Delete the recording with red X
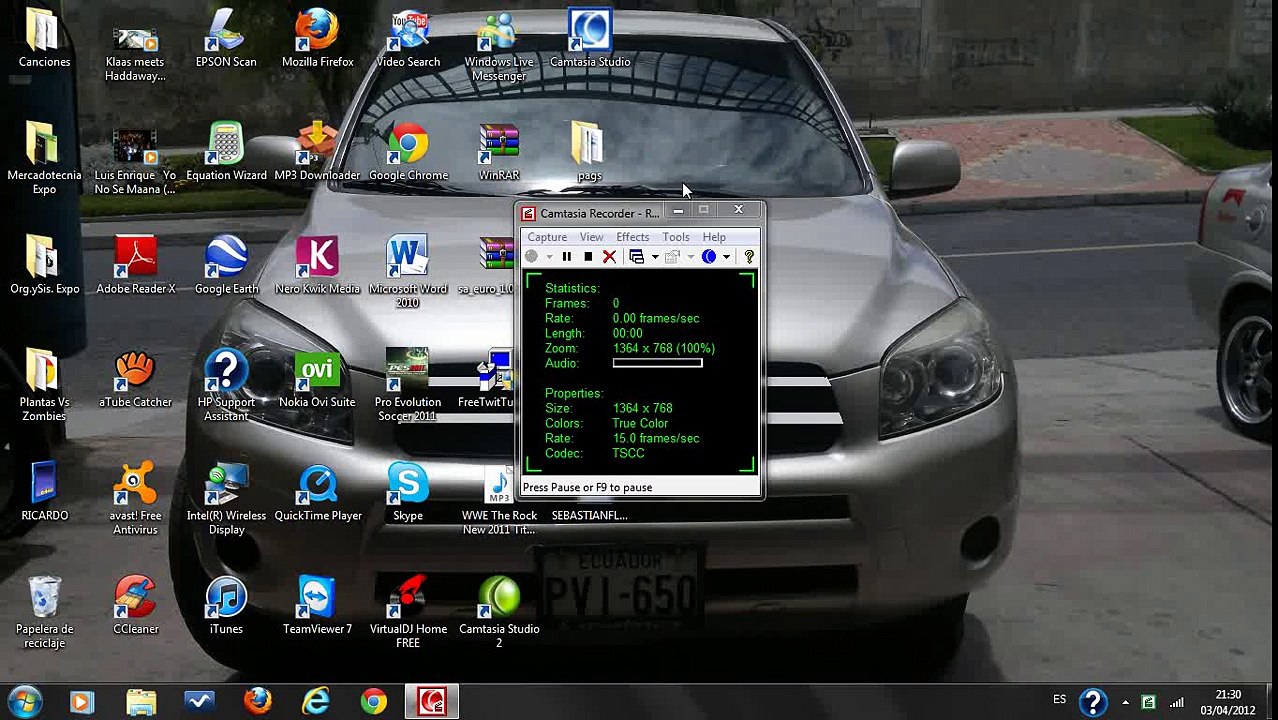This screenshot has width=1278, height=720. click(x=609, y=257)
